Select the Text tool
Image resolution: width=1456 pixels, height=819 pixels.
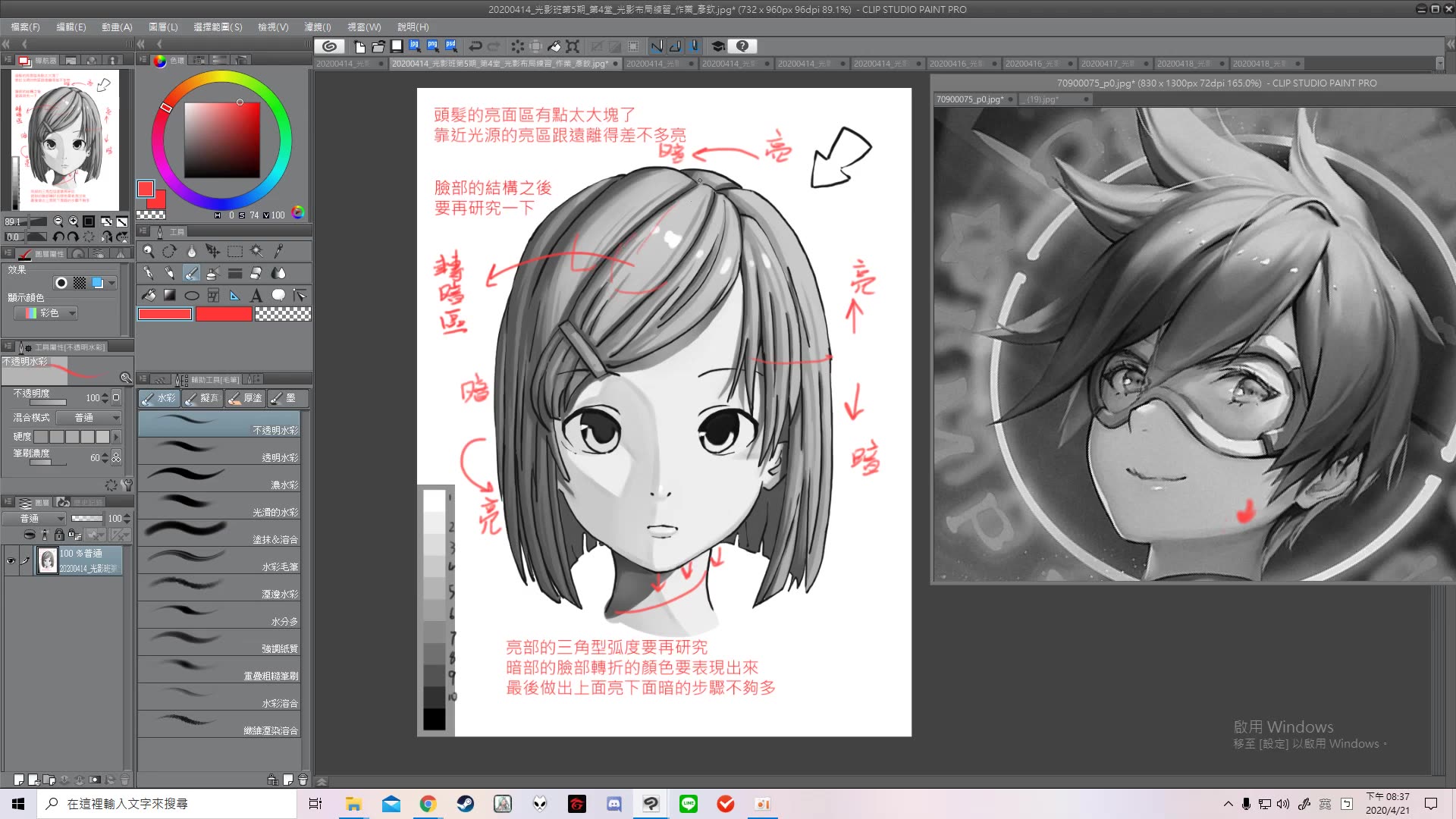point(256,295)
